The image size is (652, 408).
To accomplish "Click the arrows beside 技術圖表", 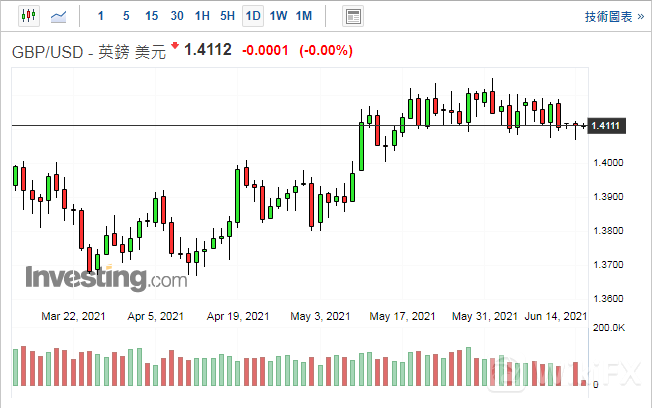I will tap(638, 16).
